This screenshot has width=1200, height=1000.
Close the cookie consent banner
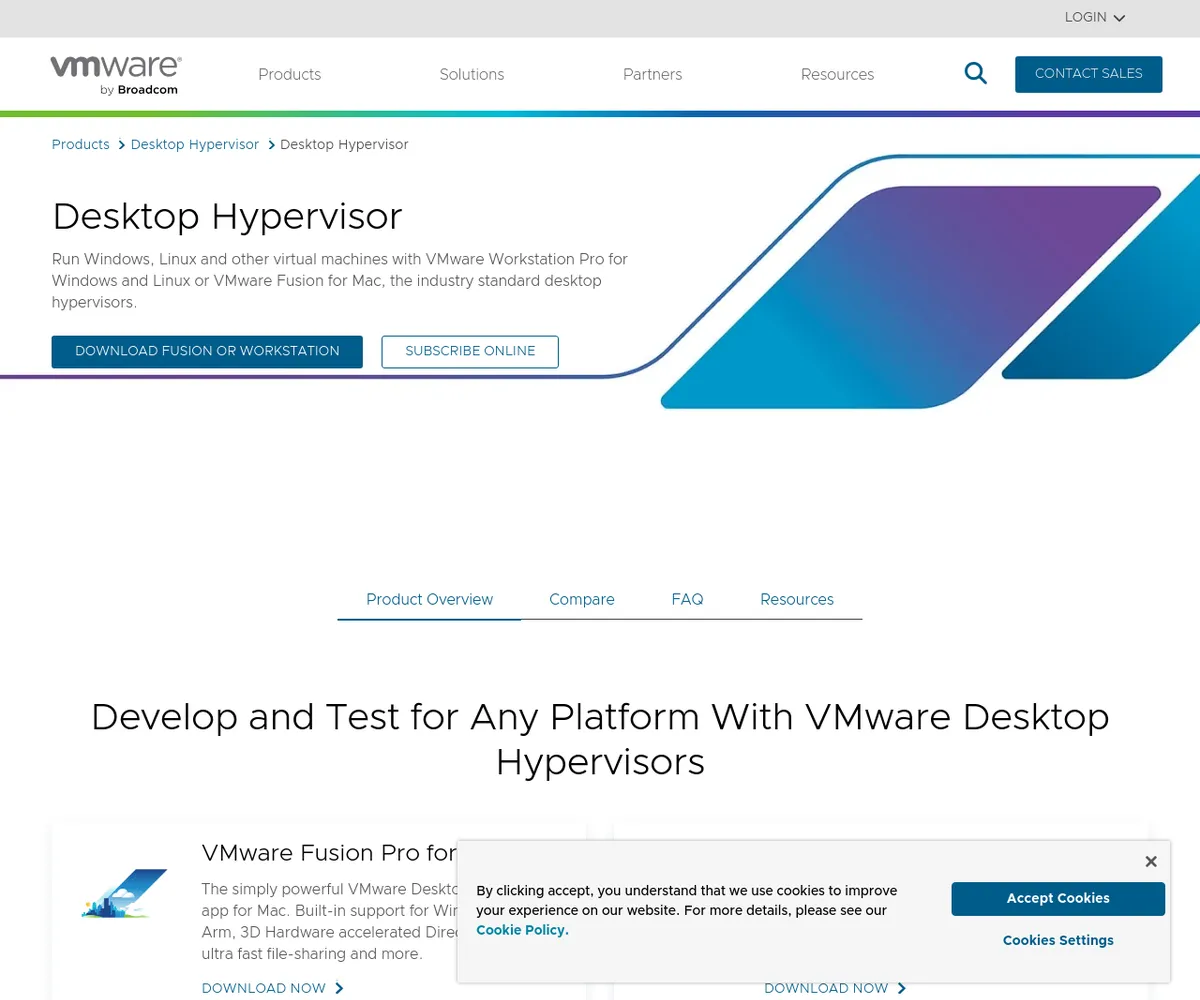[1150, 861]
